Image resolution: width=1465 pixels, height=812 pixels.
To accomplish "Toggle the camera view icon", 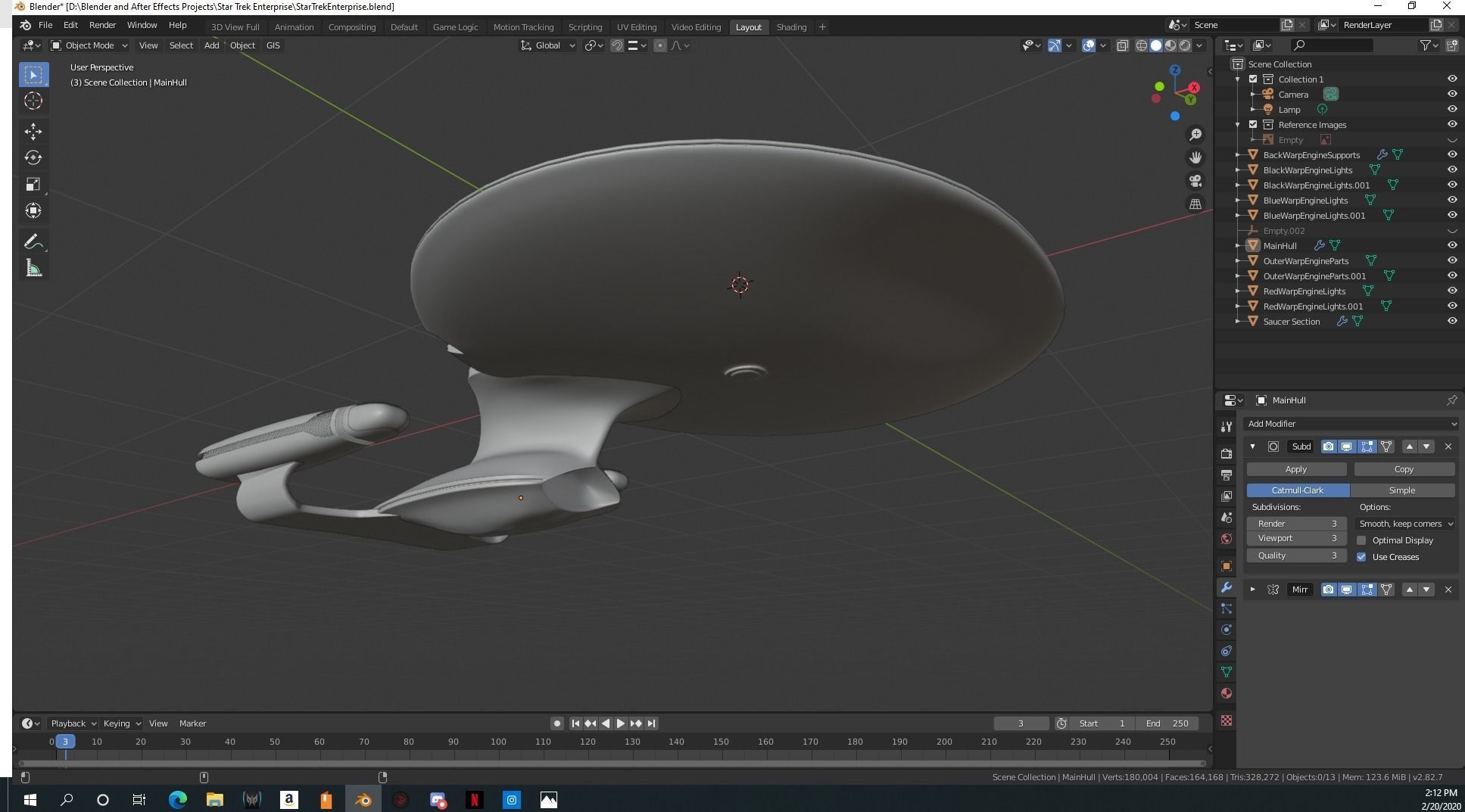I will (1195, 181).
